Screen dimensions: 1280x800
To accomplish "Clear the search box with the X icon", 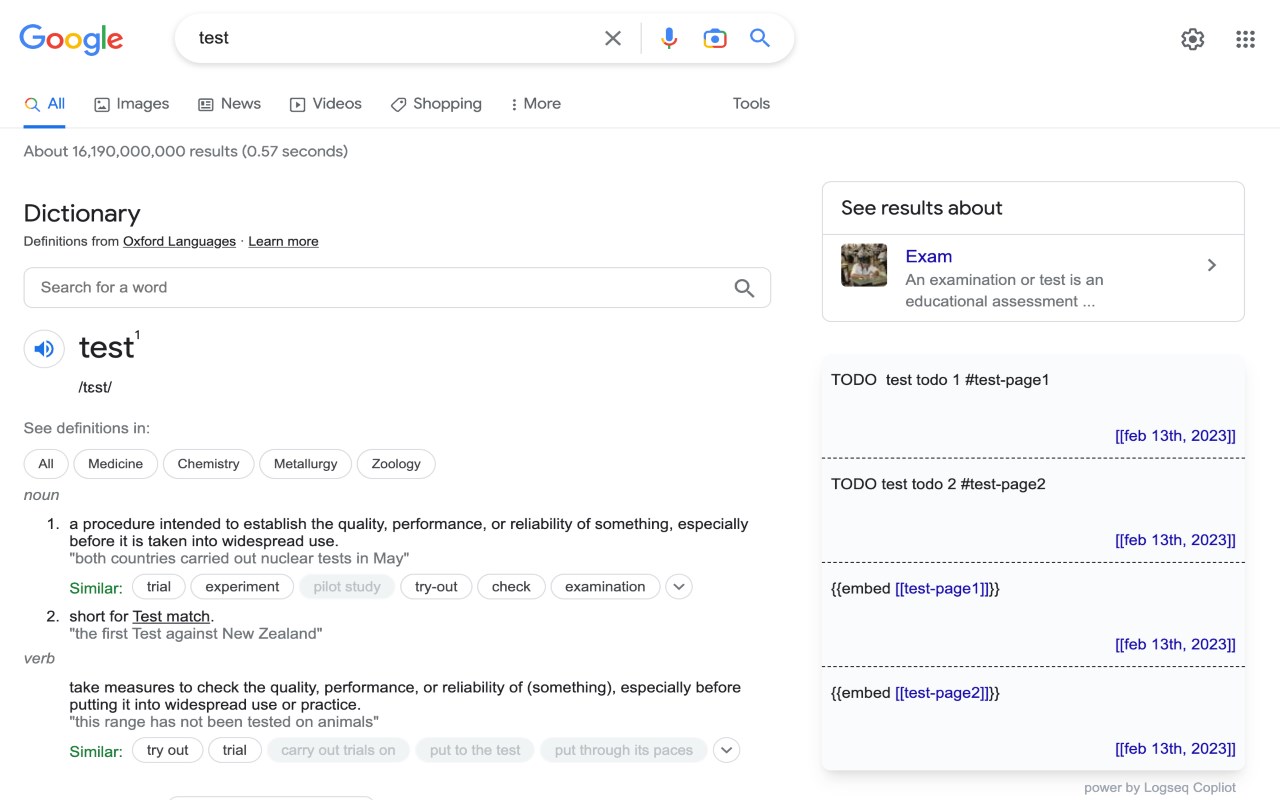I will click(613, 38).
